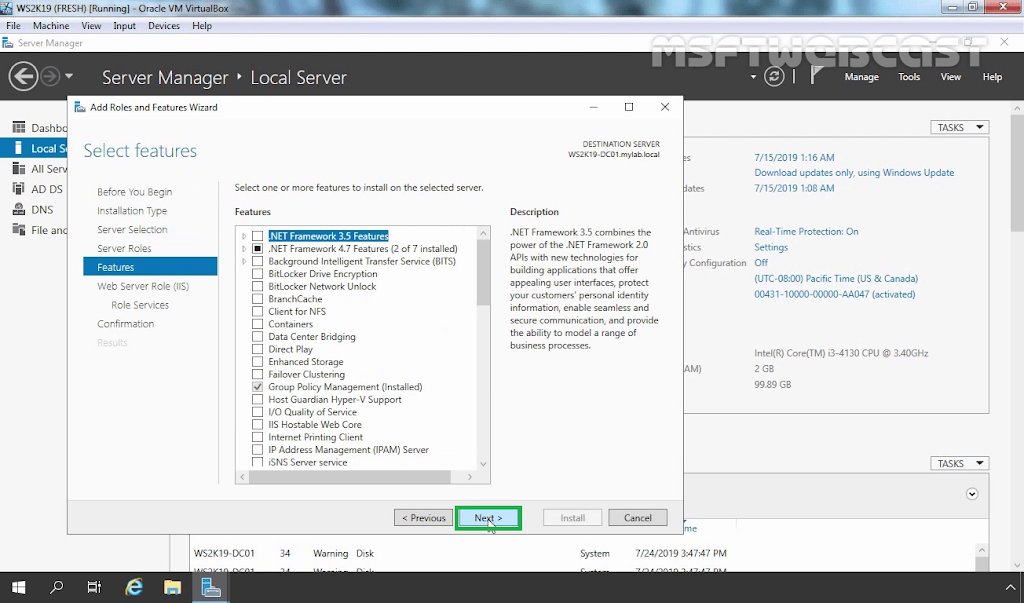Go to Before You Begin step

[x=135, y=192]
